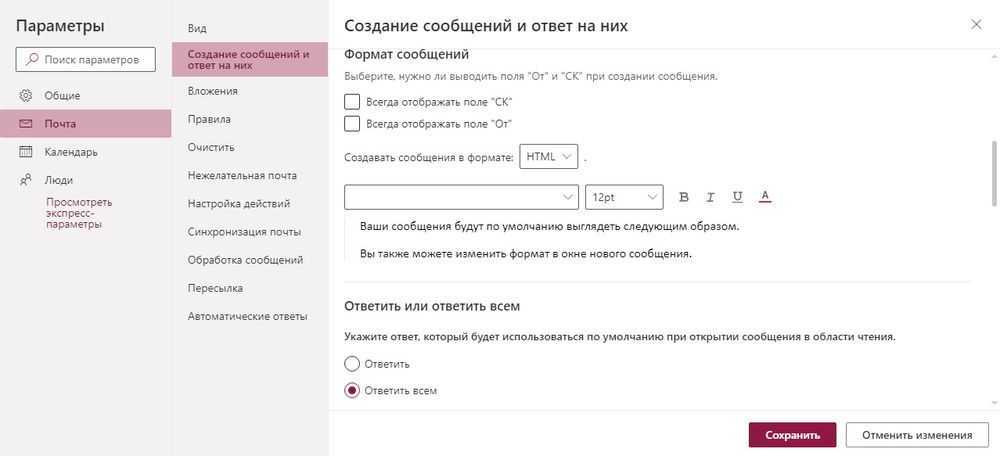
Task: Select the Ответить radio button
Action: [x=352, y=364]
